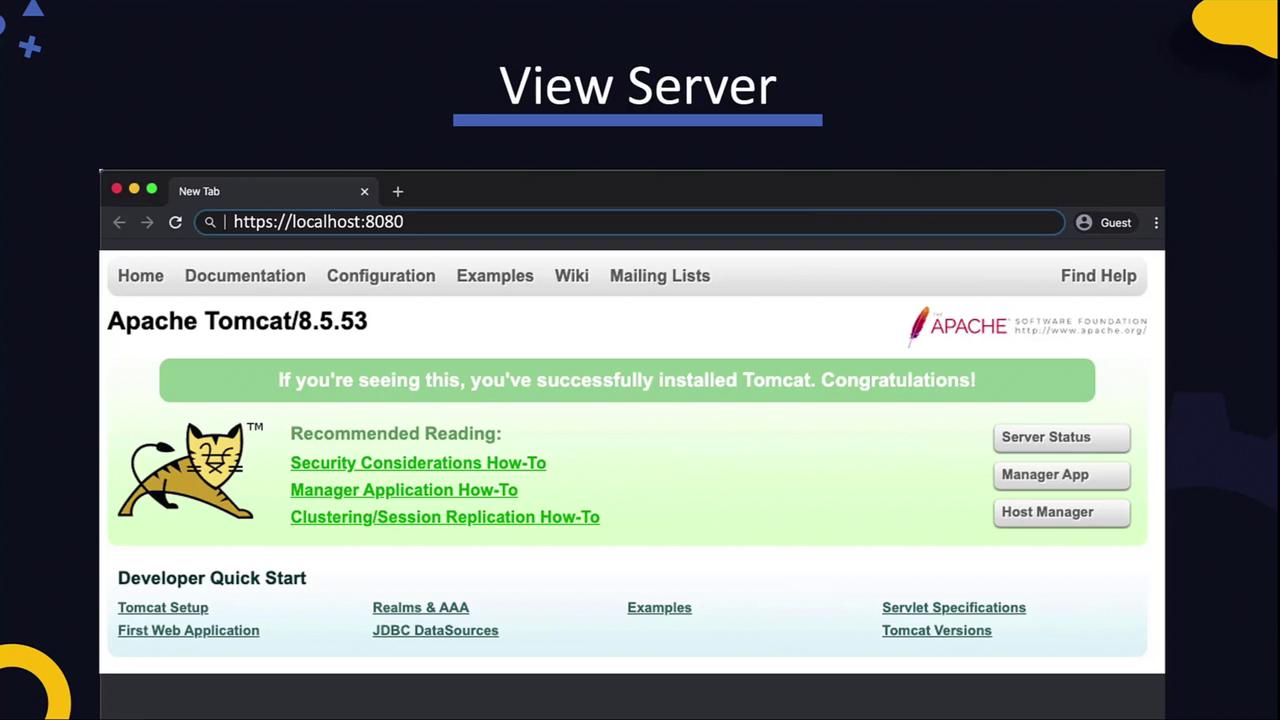Open the Tomcat Setup link
Viewport: 1280px width, 720px height.
(163, 608)
